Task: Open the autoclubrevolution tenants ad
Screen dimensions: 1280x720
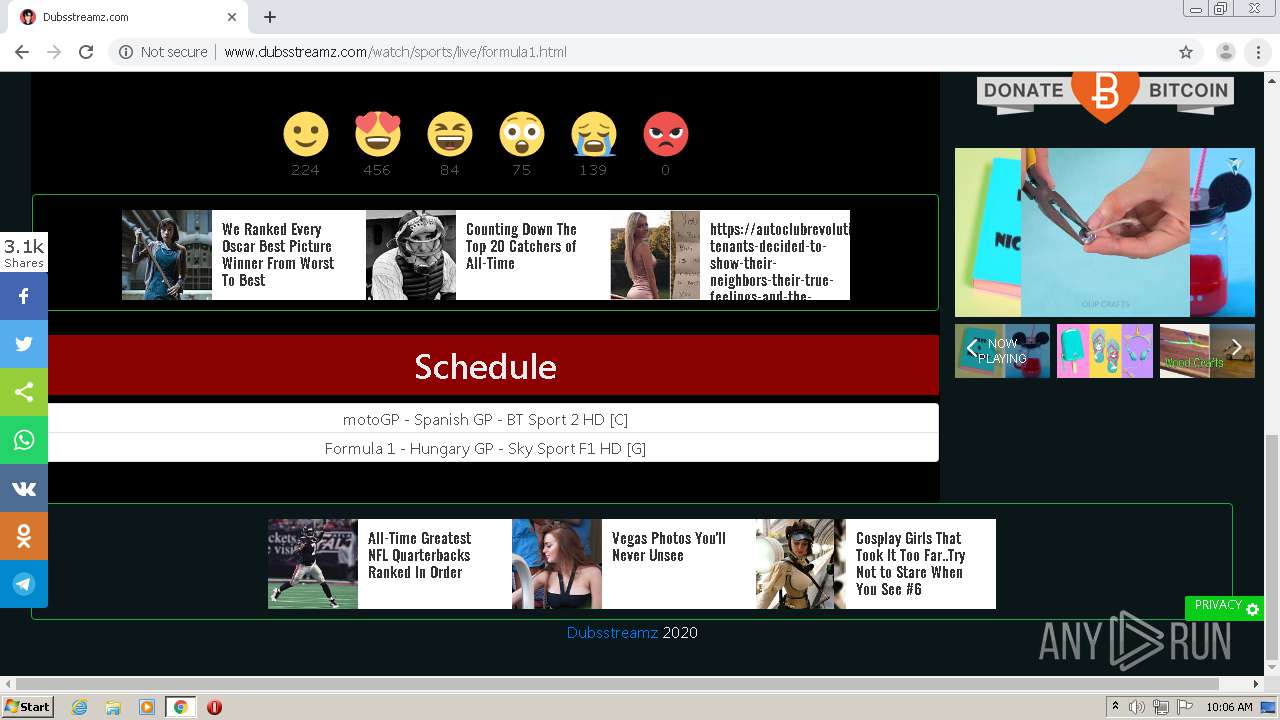Action: (x=730, y=255)
